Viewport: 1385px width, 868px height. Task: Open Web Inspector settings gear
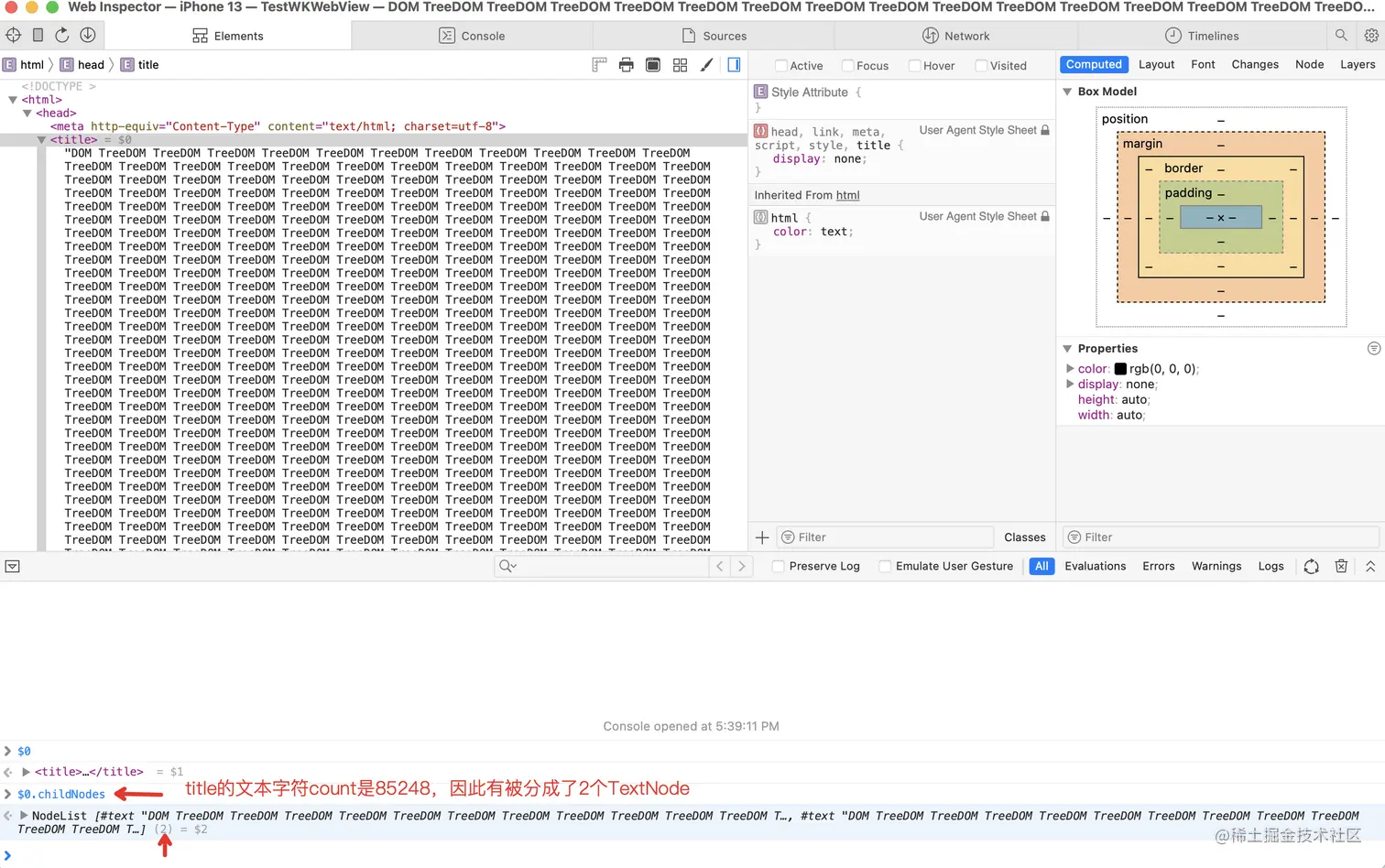(1371, 36)
